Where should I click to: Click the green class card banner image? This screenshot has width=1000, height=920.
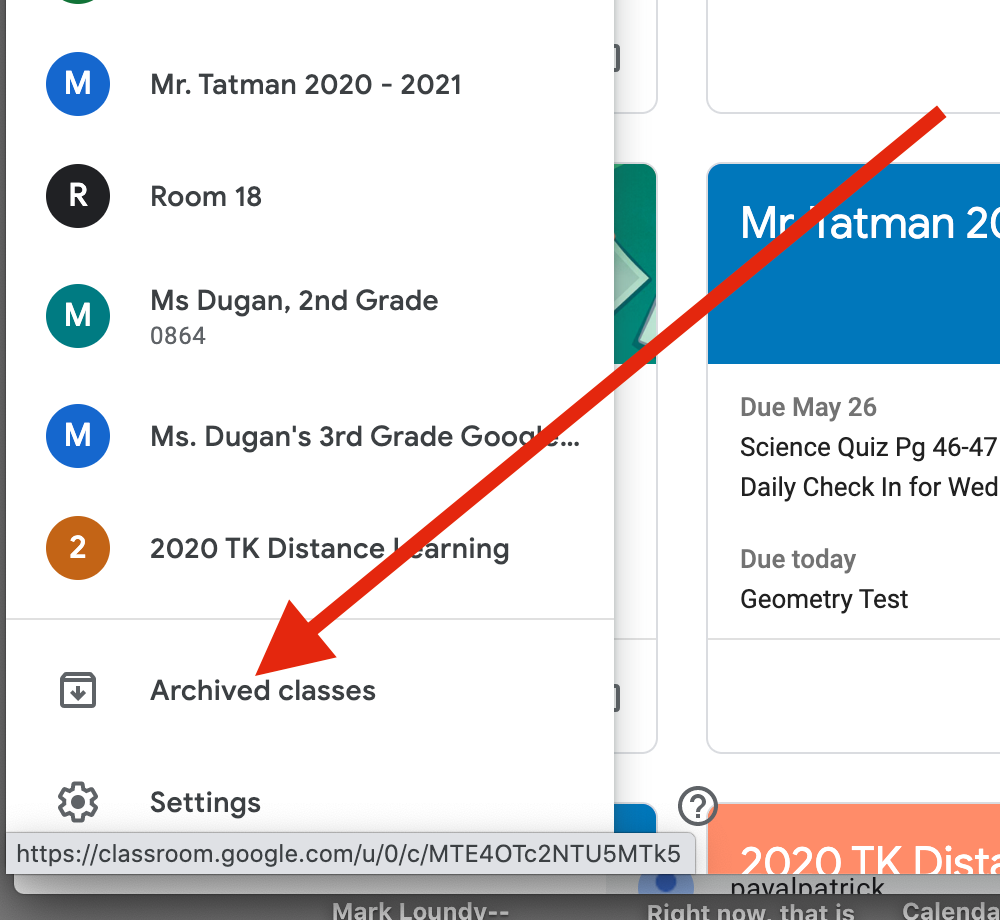[635, 264]
